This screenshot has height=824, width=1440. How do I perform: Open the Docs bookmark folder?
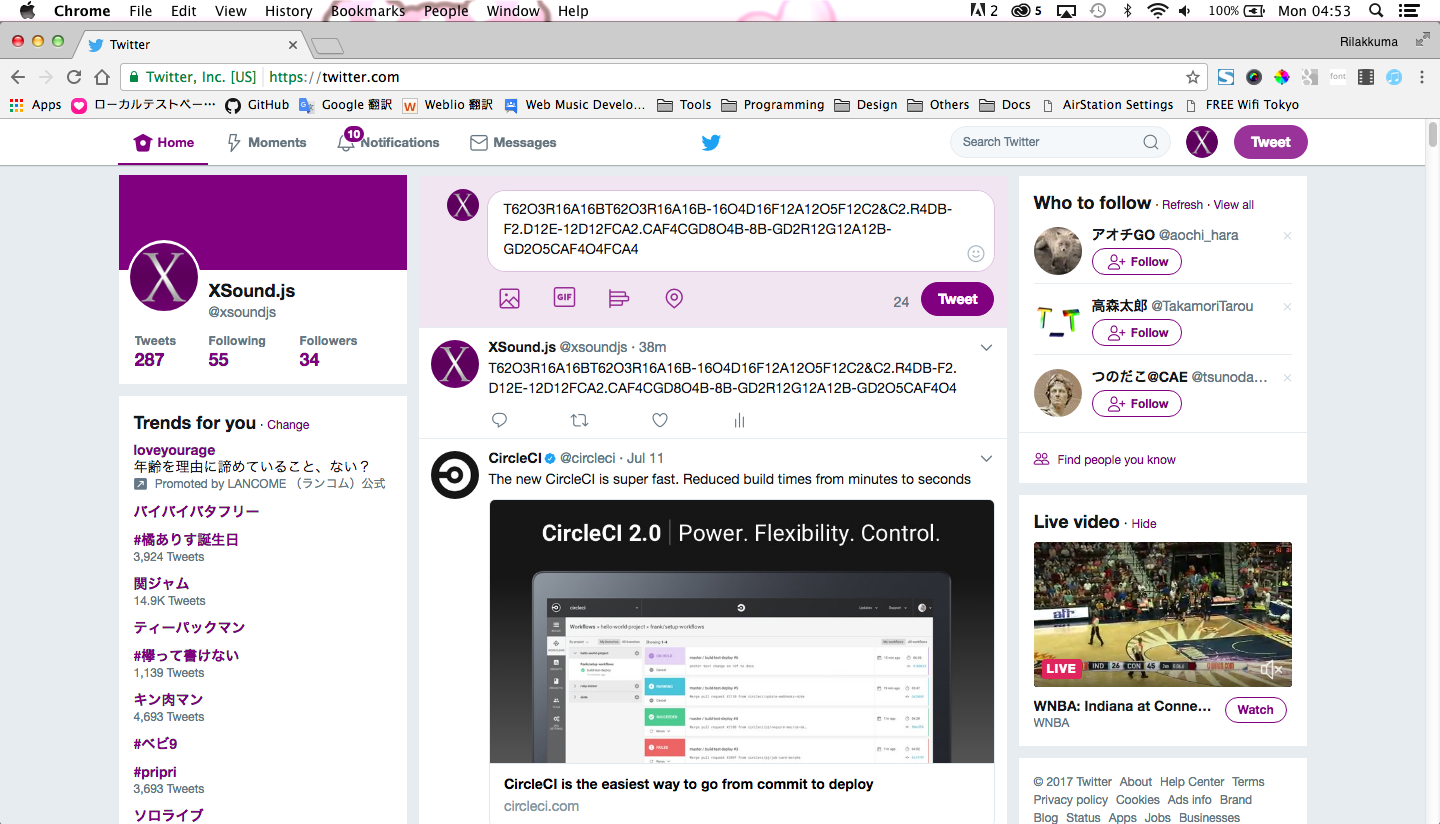point(1005,104)
